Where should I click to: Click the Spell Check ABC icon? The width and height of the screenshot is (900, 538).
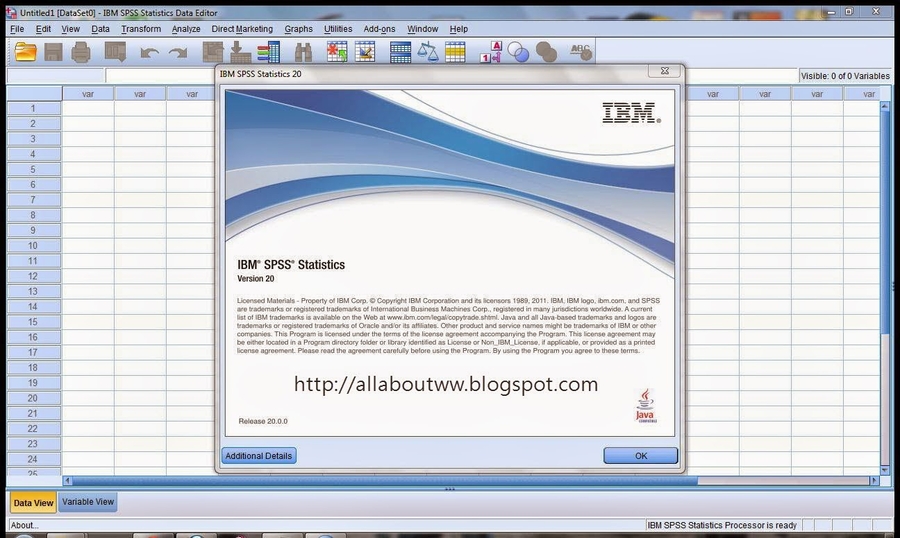click(581, 50)
